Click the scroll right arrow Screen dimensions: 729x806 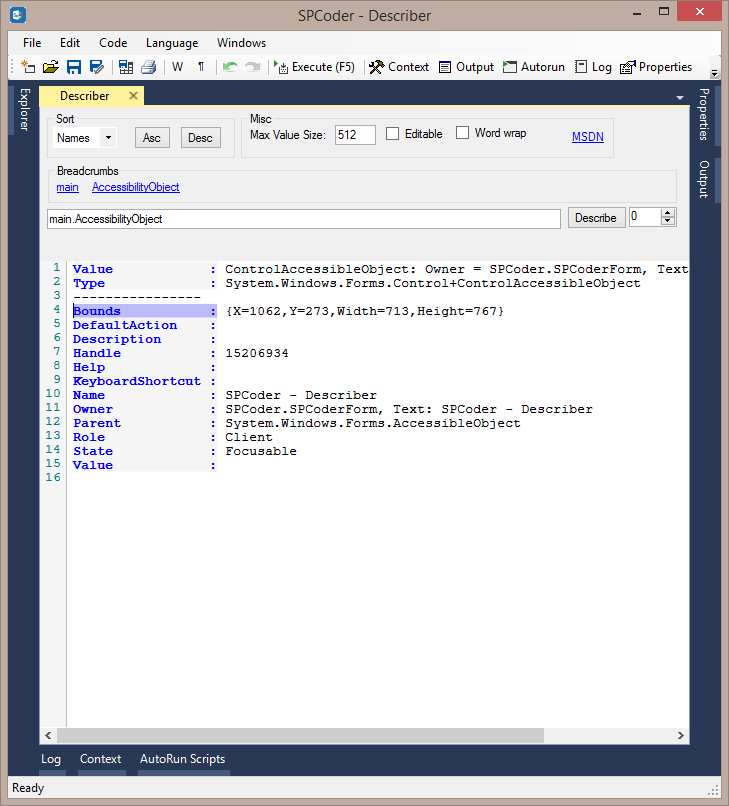tap(681, 736)
